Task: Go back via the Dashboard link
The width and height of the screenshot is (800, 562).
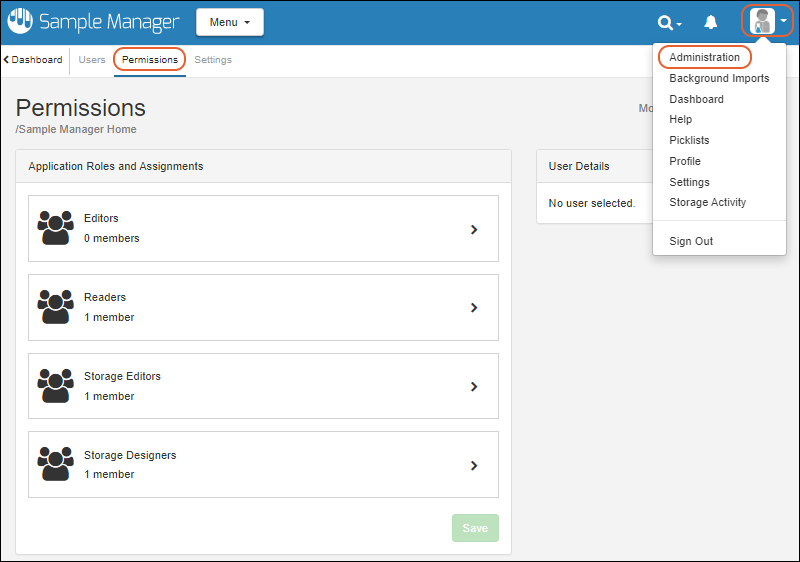Action: (x=34, y=60)
